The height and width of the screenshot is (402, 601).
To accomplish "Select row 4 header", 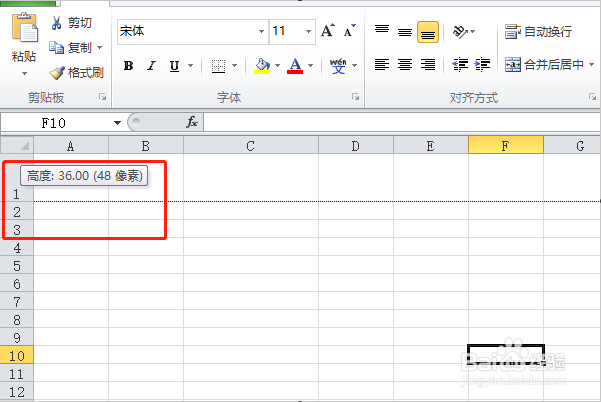I will [17, 248].
